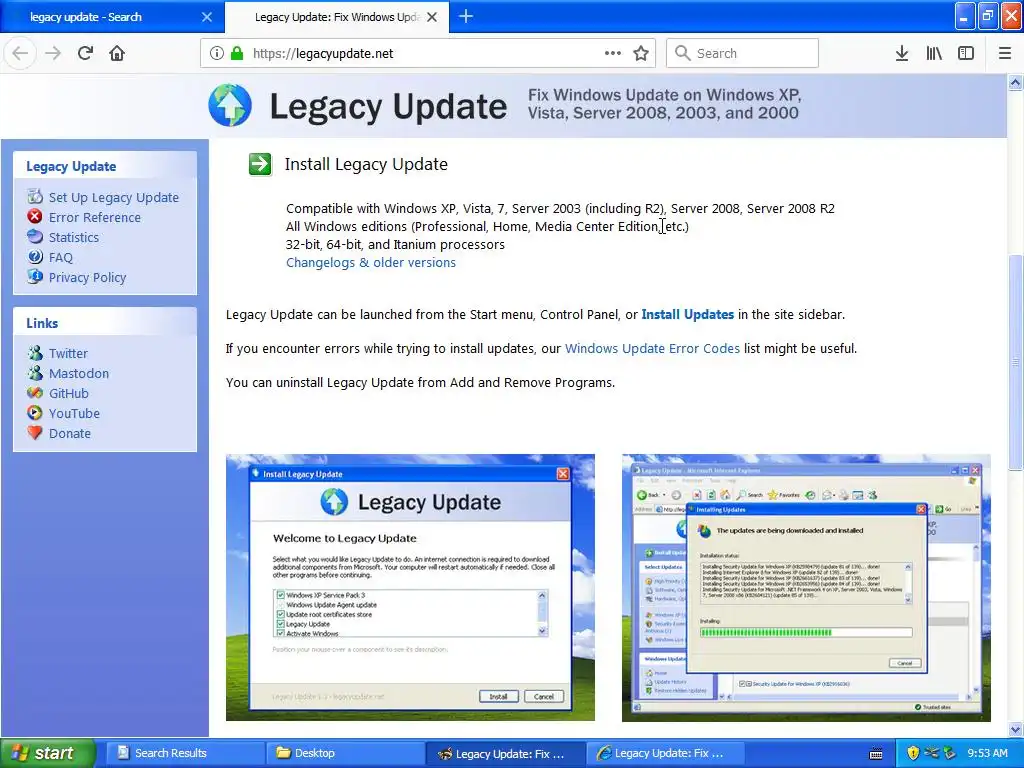The image size is (1024, 768).
Task: Switch to 'legacy update - Search' tab
Action: click(112, 17)
